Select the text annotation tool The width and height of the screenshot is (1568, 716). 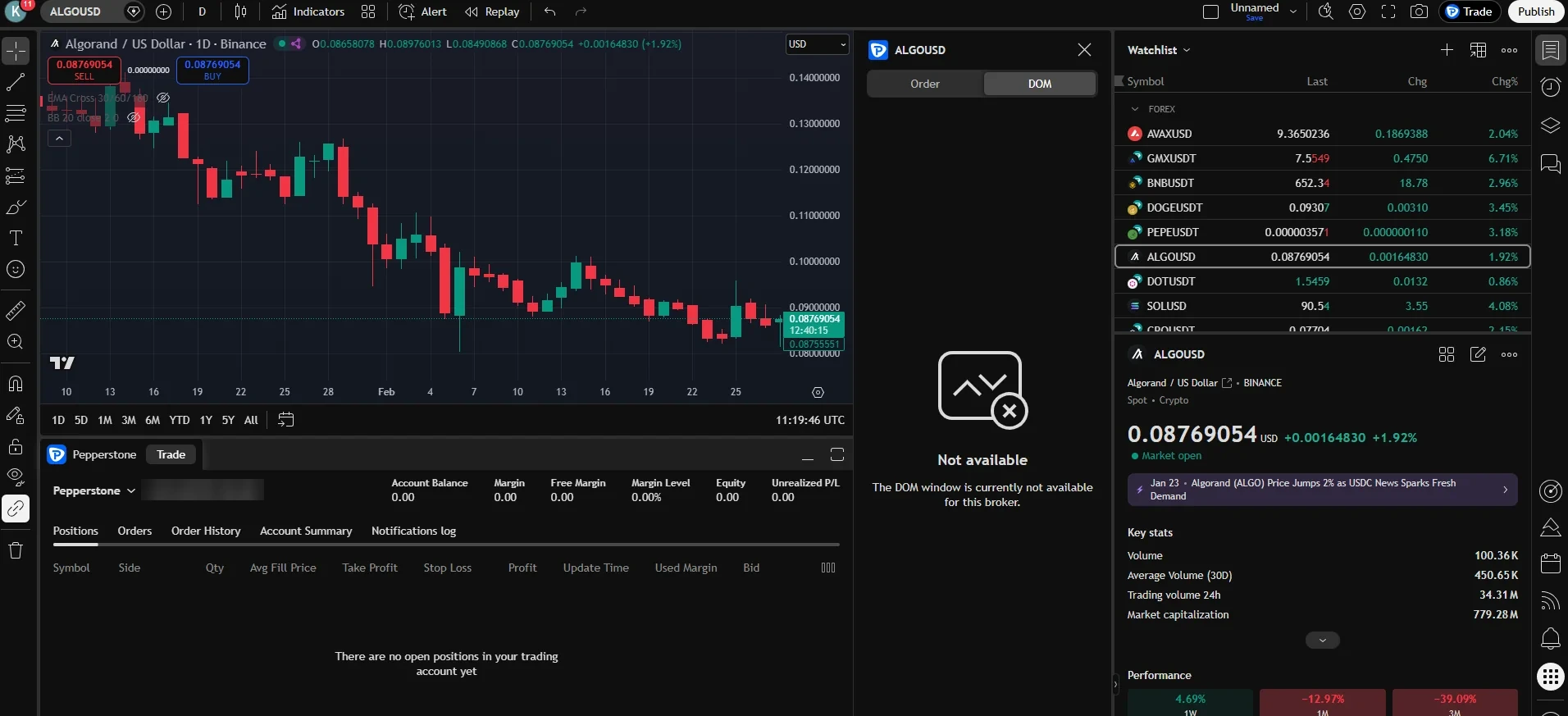point(16,238)
